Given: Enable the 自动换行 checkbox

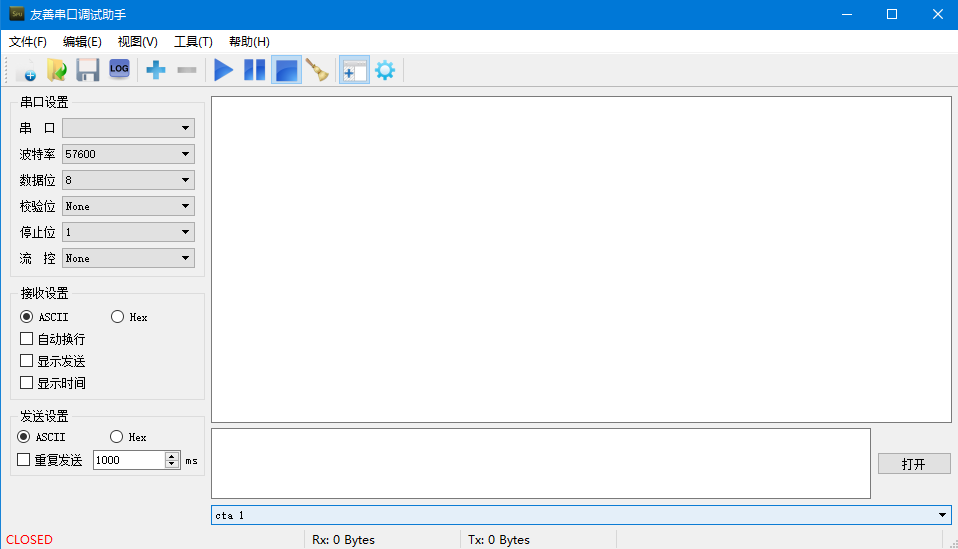Looking at the screenshot, I should 27,339.
